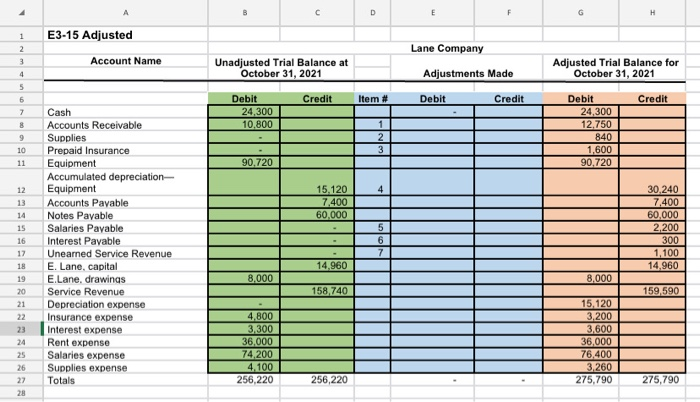The image size is (700, 402).
Task: Select column B header
Action: point(244,13)
